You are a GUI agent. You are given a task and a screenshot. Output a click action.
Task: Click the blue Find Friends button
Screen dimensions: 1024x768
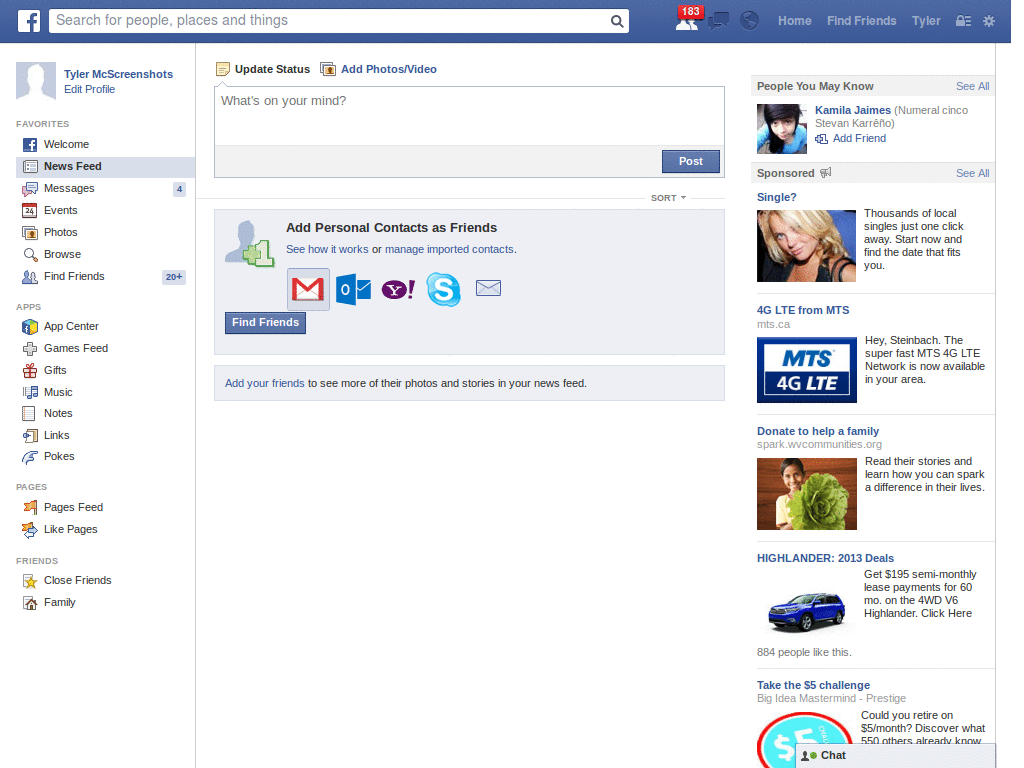pos(265,323)
